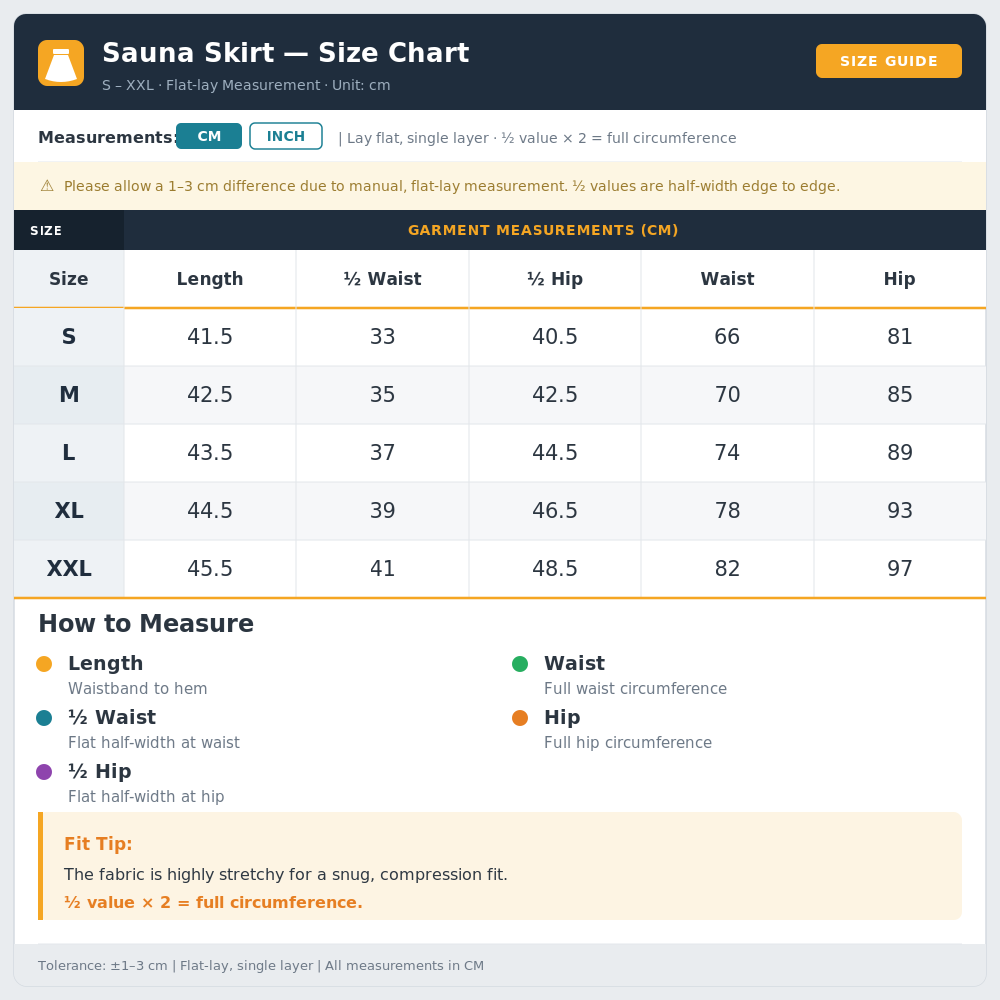Click the XL row hip value 93
1000x1000 pixels.
tap(900, 510)
